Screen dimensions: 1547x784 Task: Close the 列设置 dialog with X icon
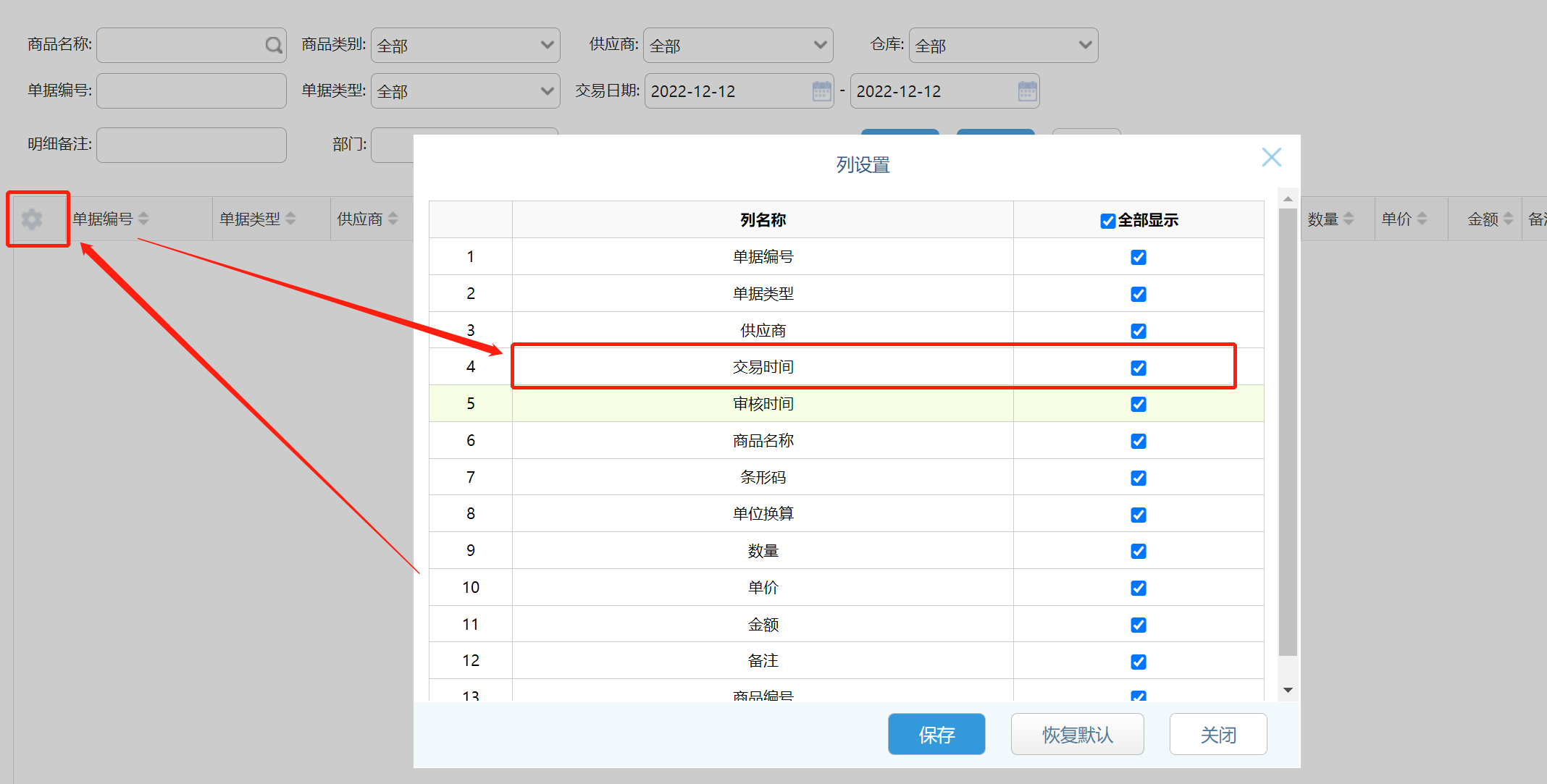1271,157
